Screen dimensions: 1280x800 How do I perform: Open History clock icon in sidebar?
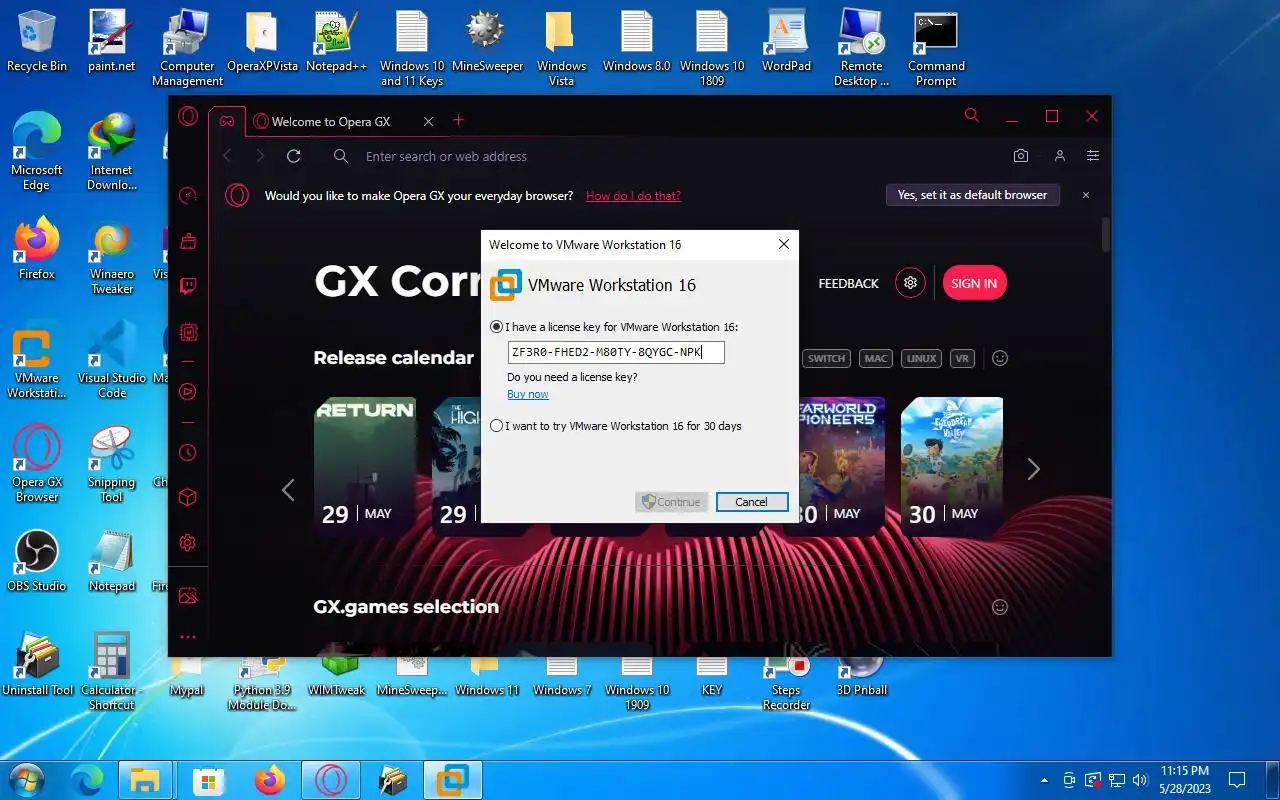coord(187,453)
